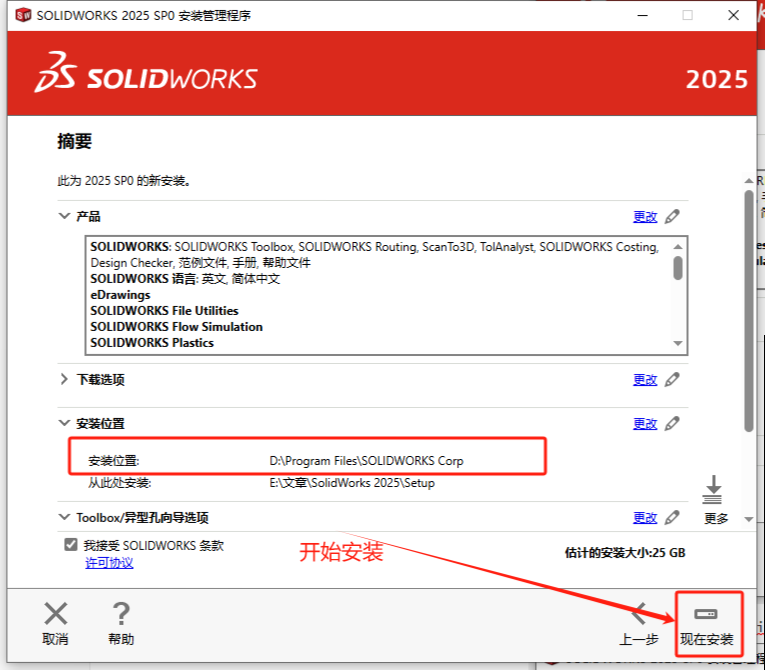The width and height of the screenshot is (765, 670).
Task: Click the product list scrollbar thumb
Action: [678, 268]
